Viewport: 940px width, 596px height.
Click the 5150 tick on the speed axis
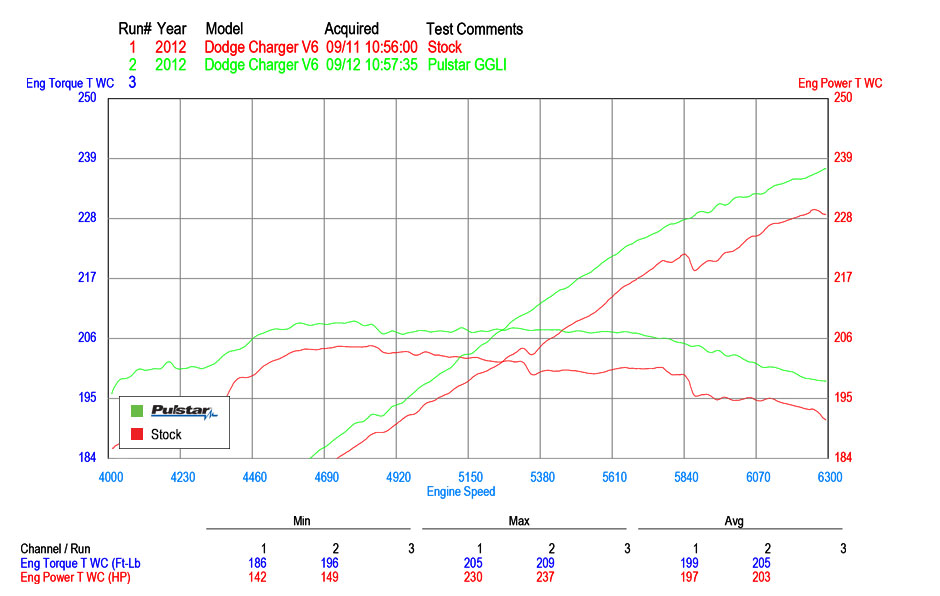470,477
